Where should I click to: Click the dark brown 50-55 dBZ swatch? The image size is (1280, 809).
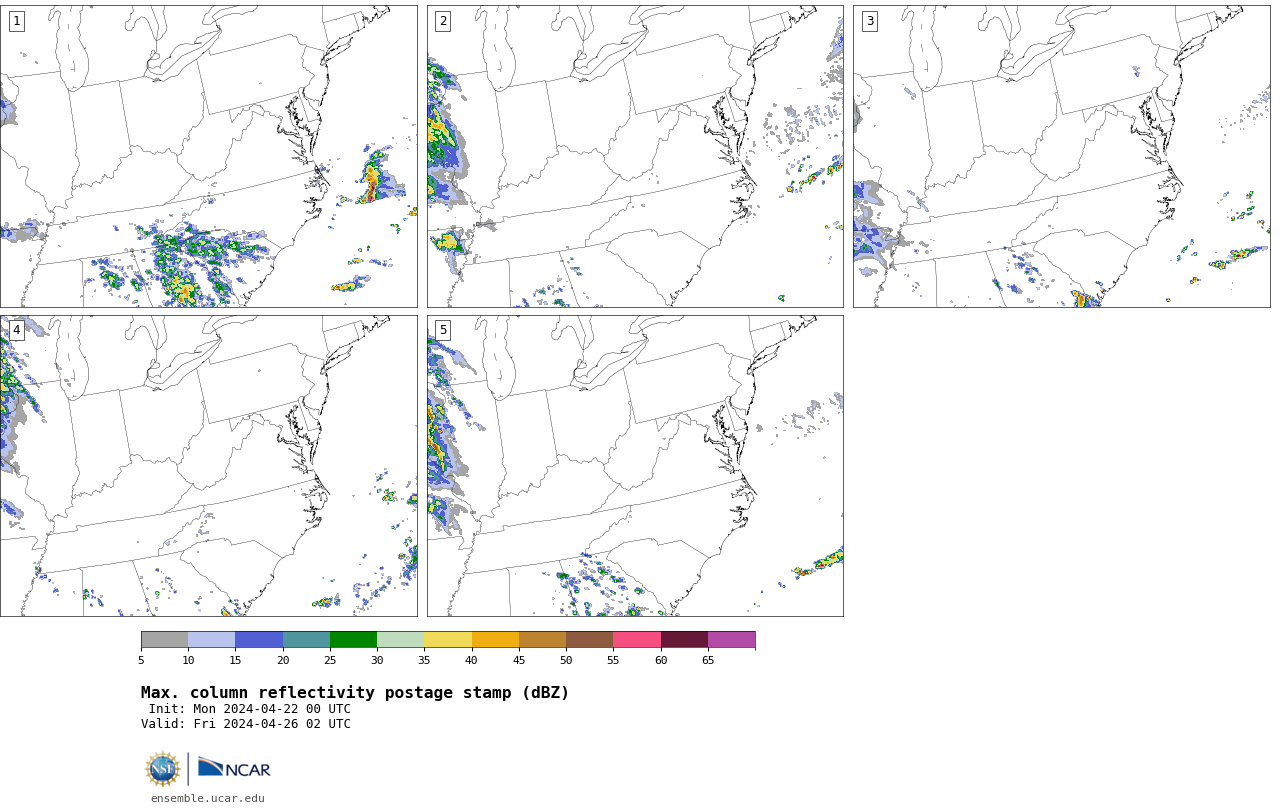[589, 640]
